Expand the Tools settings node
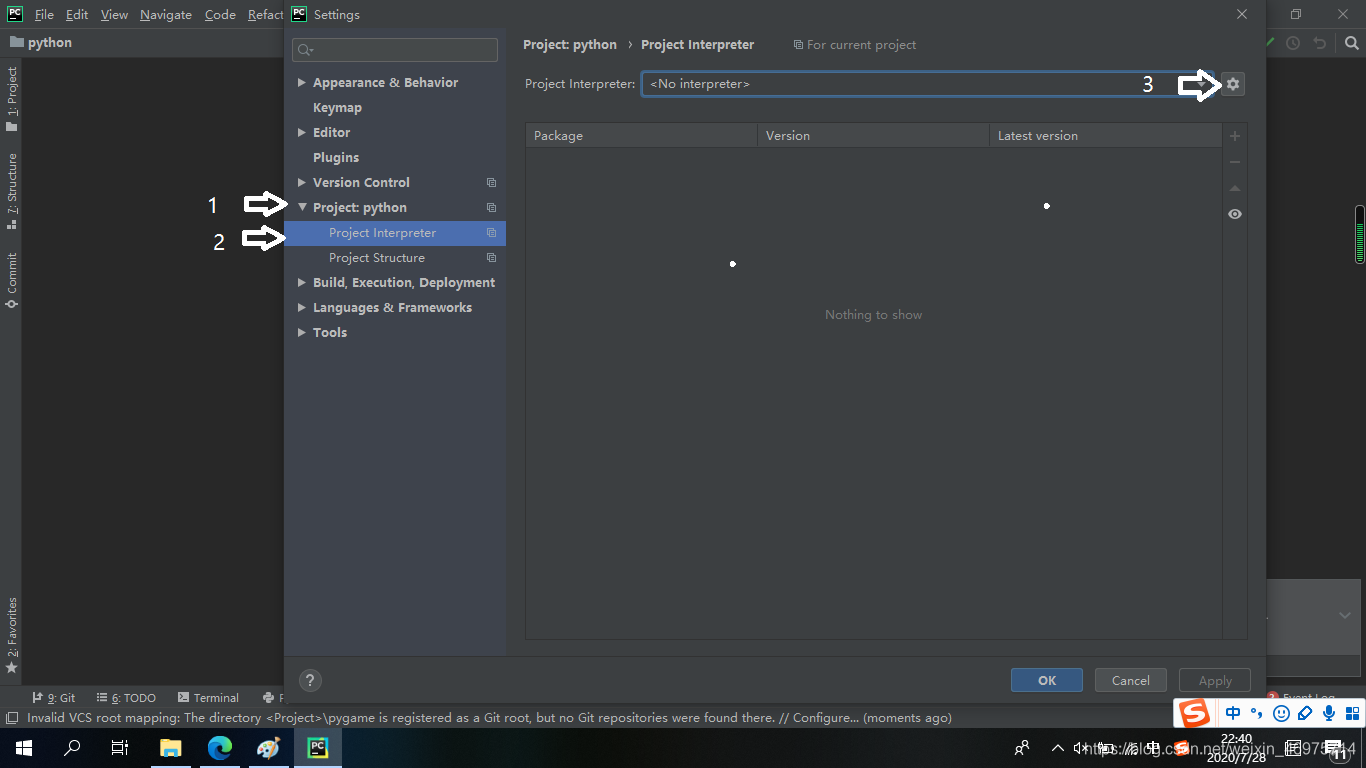Screen dimensions: 1366x768 [x=302, y=333]
